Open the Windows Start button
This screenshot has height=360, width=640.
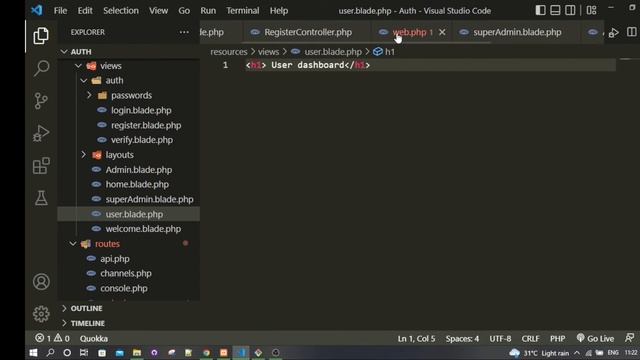point(33,353)
